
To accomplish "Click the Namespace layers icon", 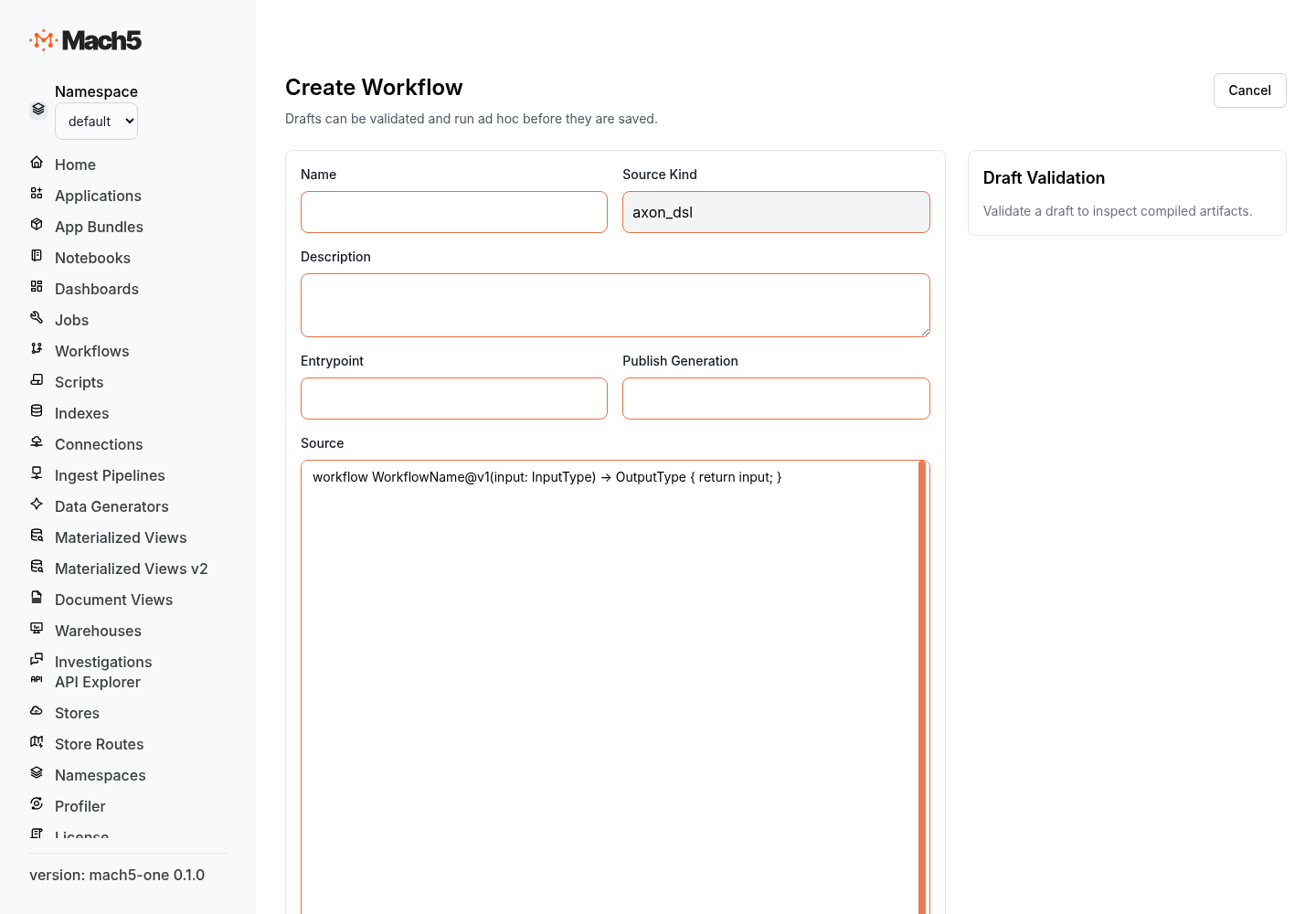I will click(37, 109).
